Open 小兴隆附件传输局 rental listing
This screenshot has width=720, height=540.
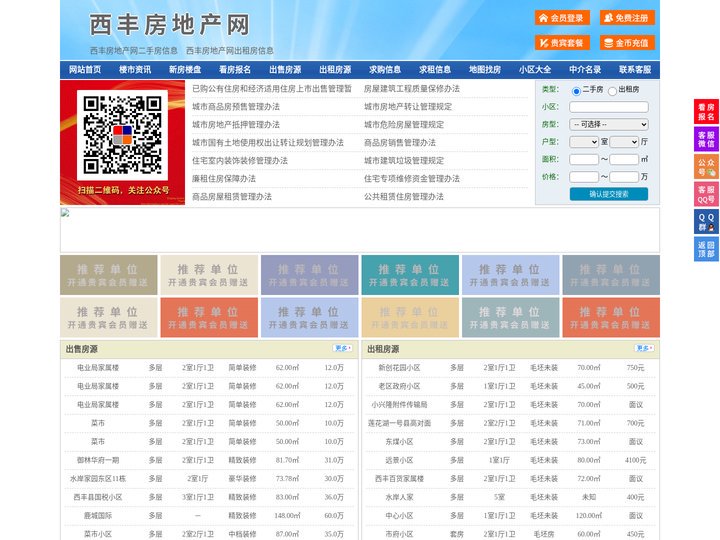[x=399, y=405]
